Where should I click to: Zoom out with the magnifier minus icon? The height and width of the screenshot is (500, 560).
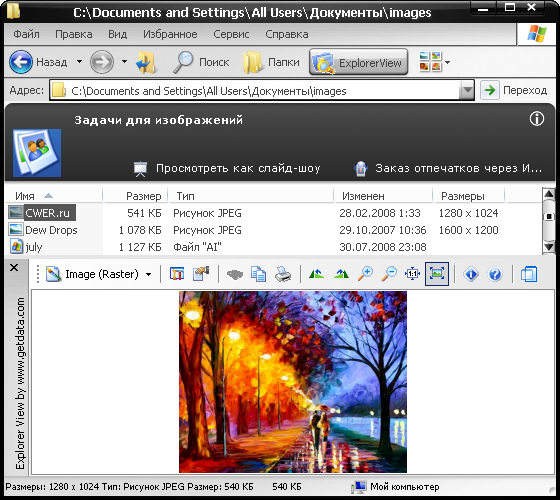coord(389,274)
